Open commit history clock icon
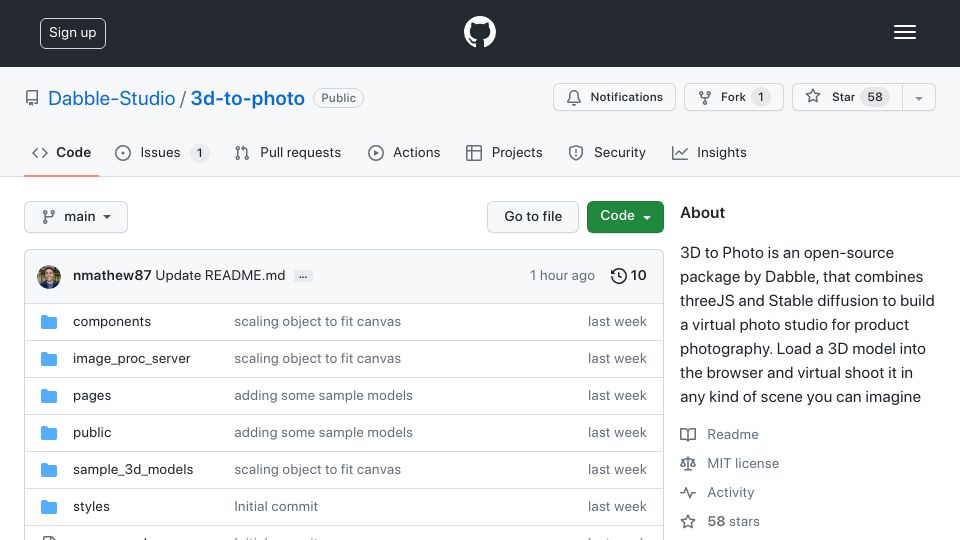The width and height of the screenshot is (960, 540). [x=618, y=276]
